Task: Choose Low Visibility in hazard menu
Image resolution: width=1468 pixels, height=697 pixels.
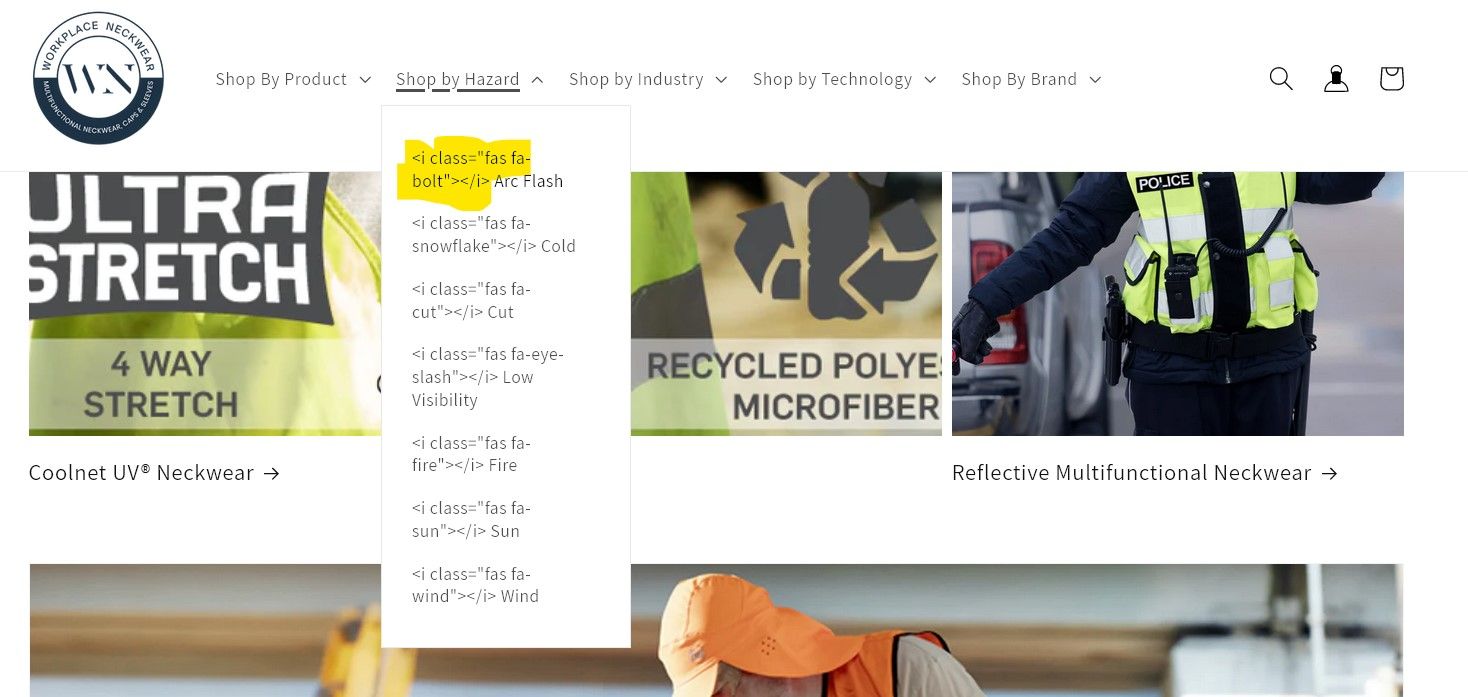Action: (488, 377)
